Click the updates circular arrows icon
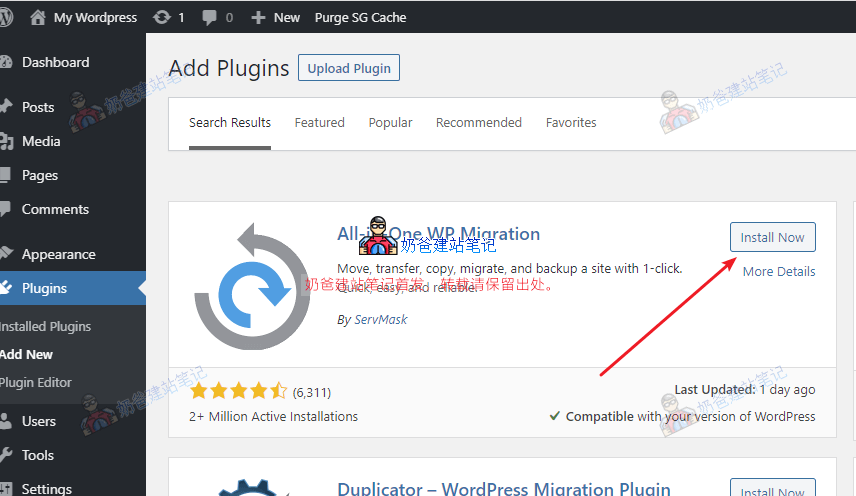The image size is (856, 496). 162,17
